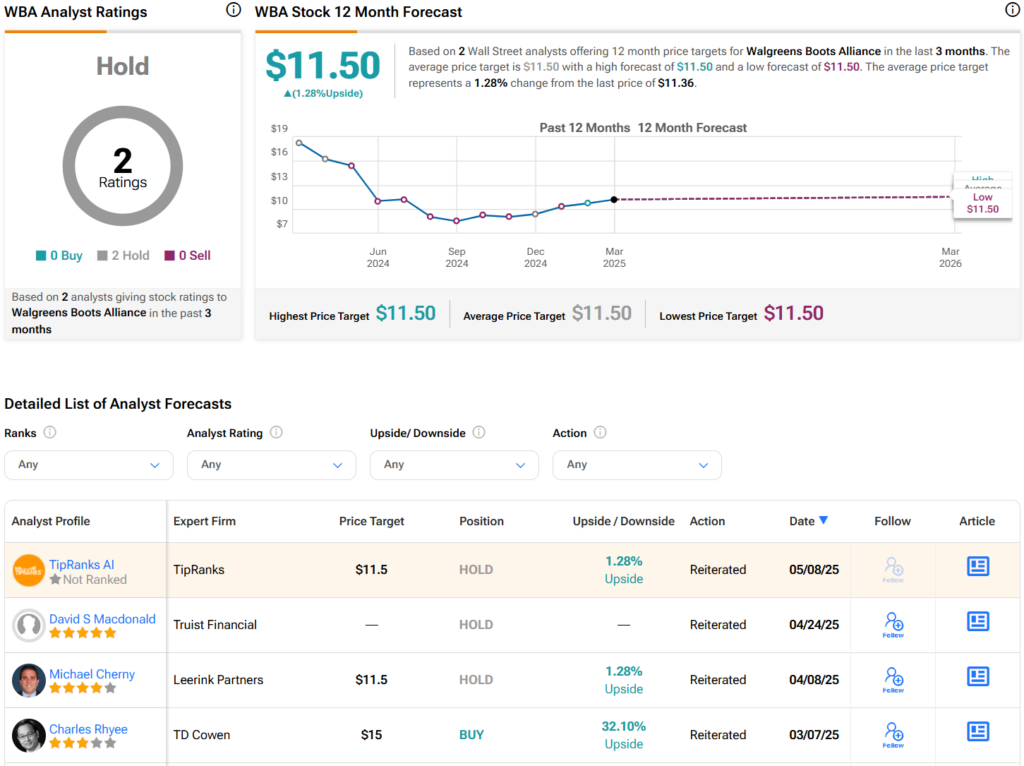Click the Action column header
Image resolution: width=1024 pixels, height=766 pixels.
pos(707,521)
